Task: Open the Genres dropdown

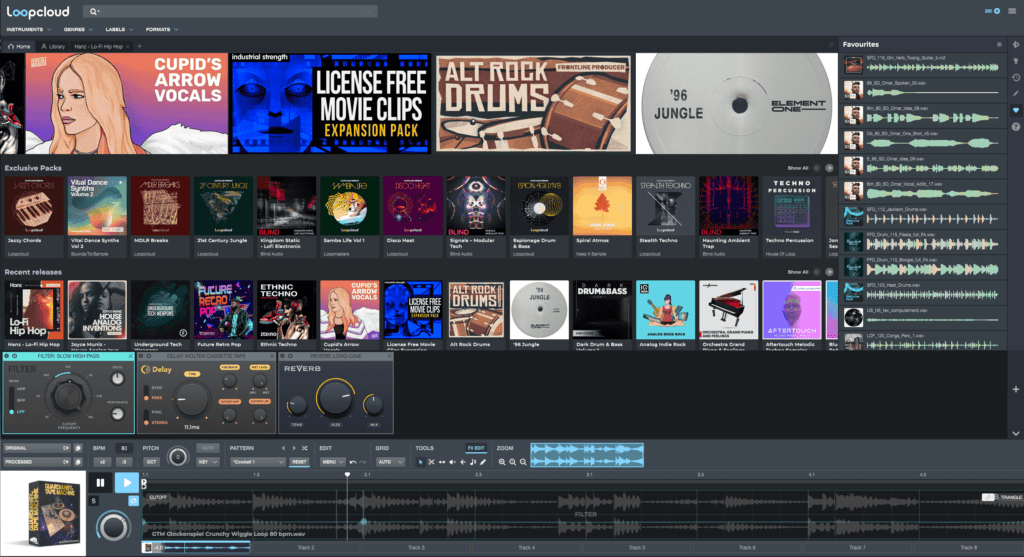Action: 78,29
